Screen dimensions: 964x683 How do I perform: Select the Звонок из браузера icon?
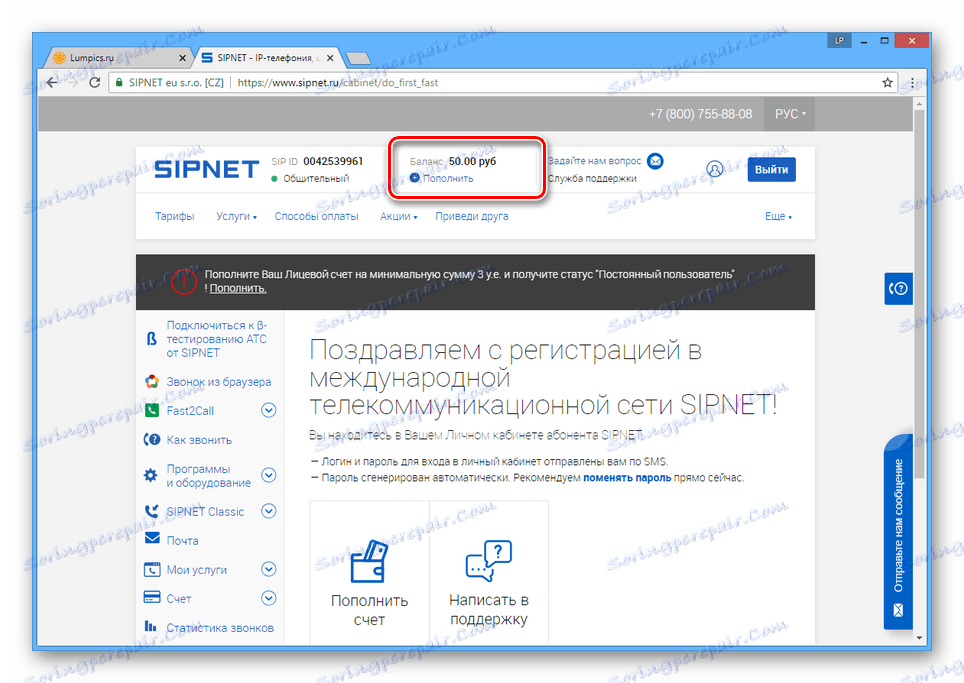pos(154,381)
